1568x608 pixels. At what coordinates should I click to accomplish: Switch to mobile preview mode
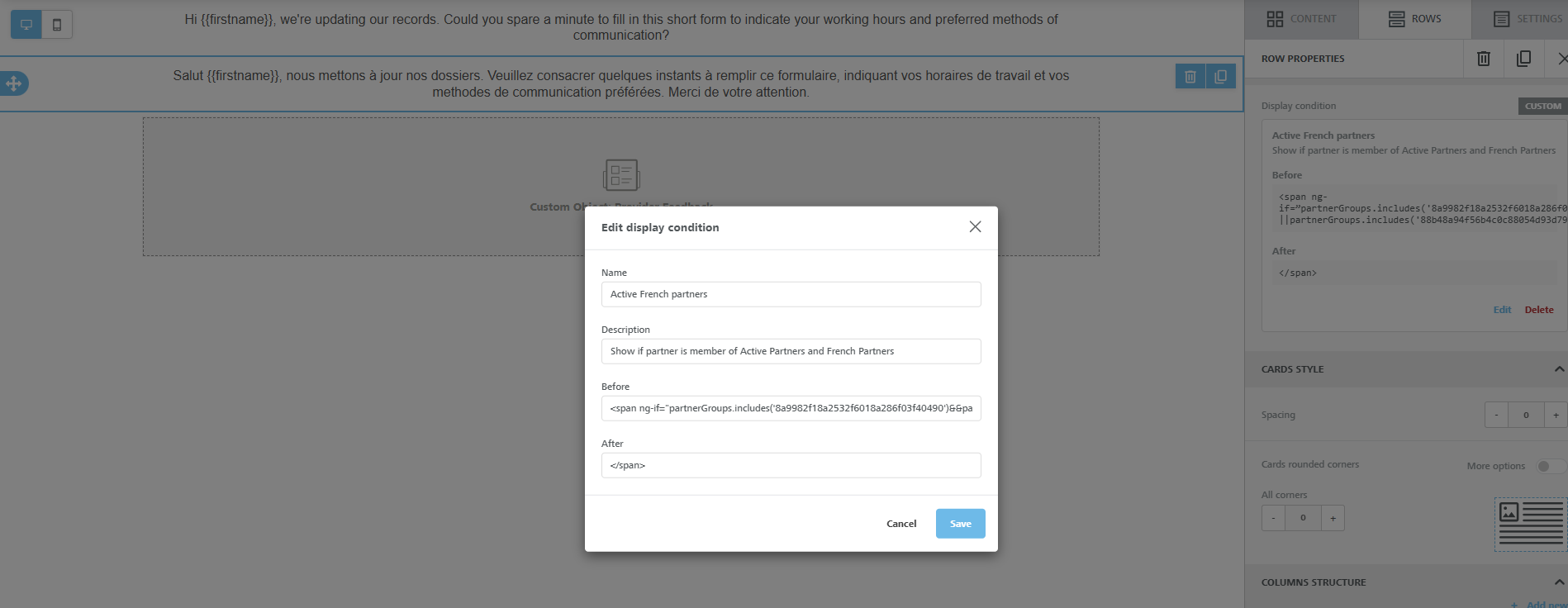(x=55, y=24)
